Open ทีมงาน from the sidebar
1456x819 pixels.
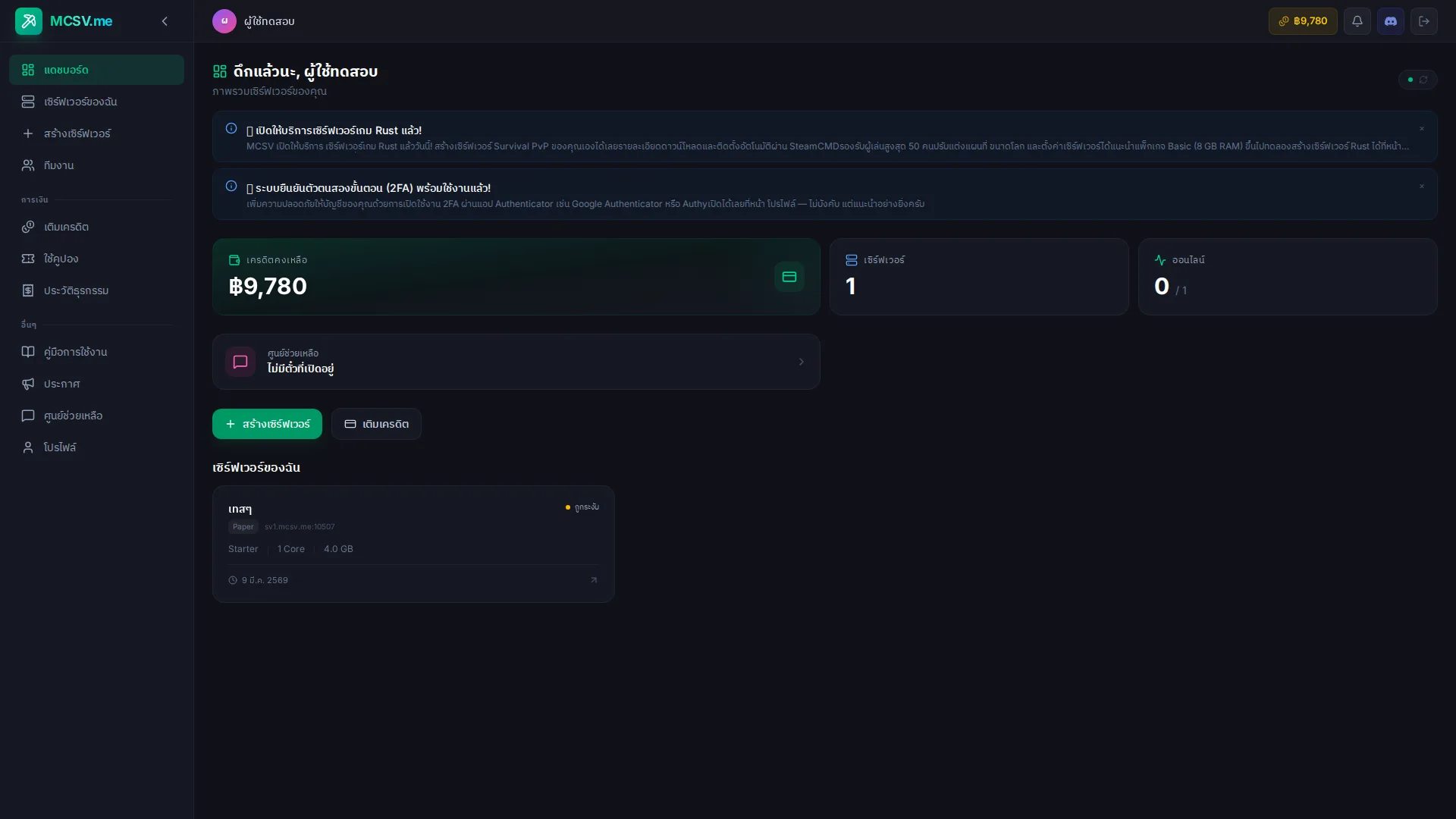pyautogui.click(x=57, y=165)
